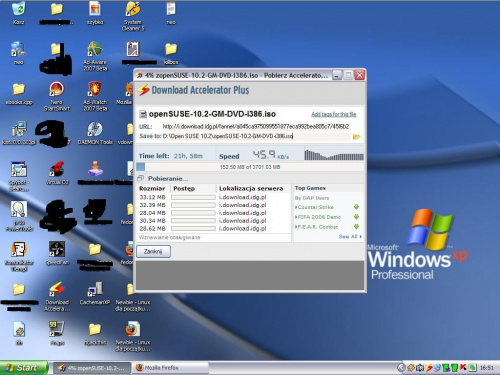This screenshot has width=500, height=375.
Task: Open the Kosz recycle bin icon
Action: [18, 13]
